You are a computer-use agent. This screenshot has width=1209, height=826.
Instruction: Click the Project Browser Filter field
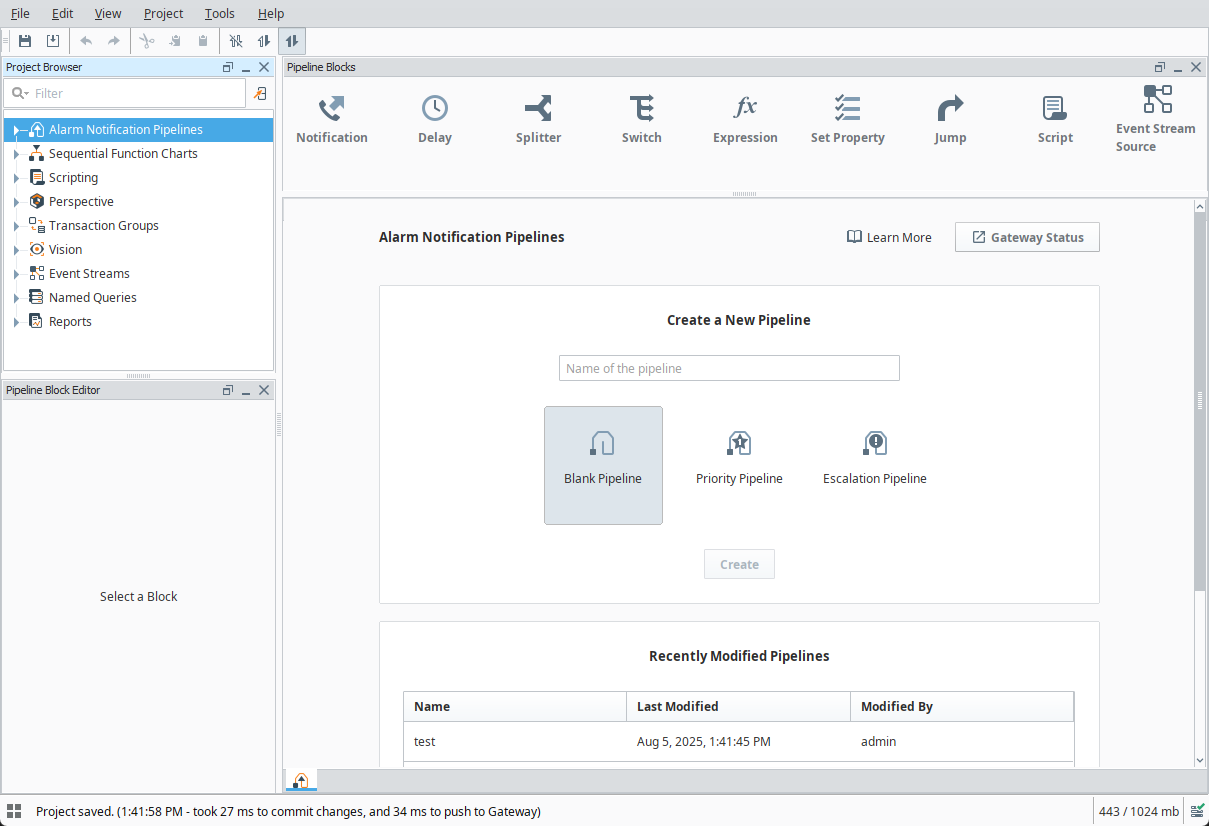click(125, 93)
